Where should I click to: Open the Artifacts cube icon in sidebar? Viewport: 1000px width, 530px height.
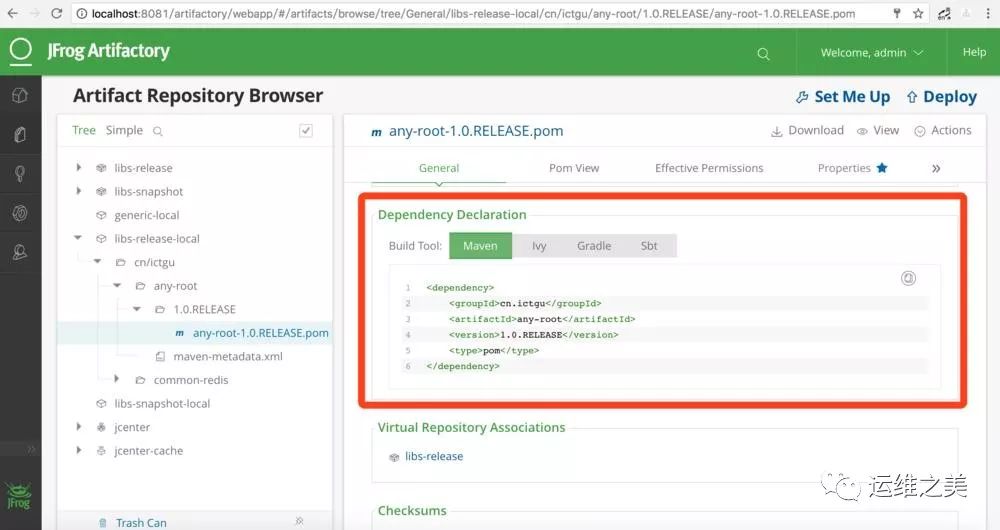[x=20, y=96]
